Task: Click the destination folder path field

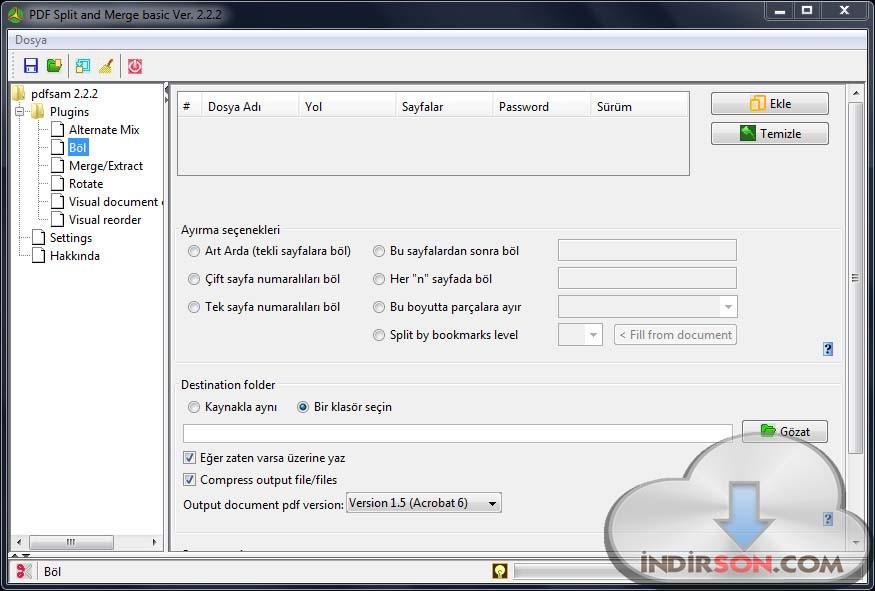Action: [x=458, y=433]
